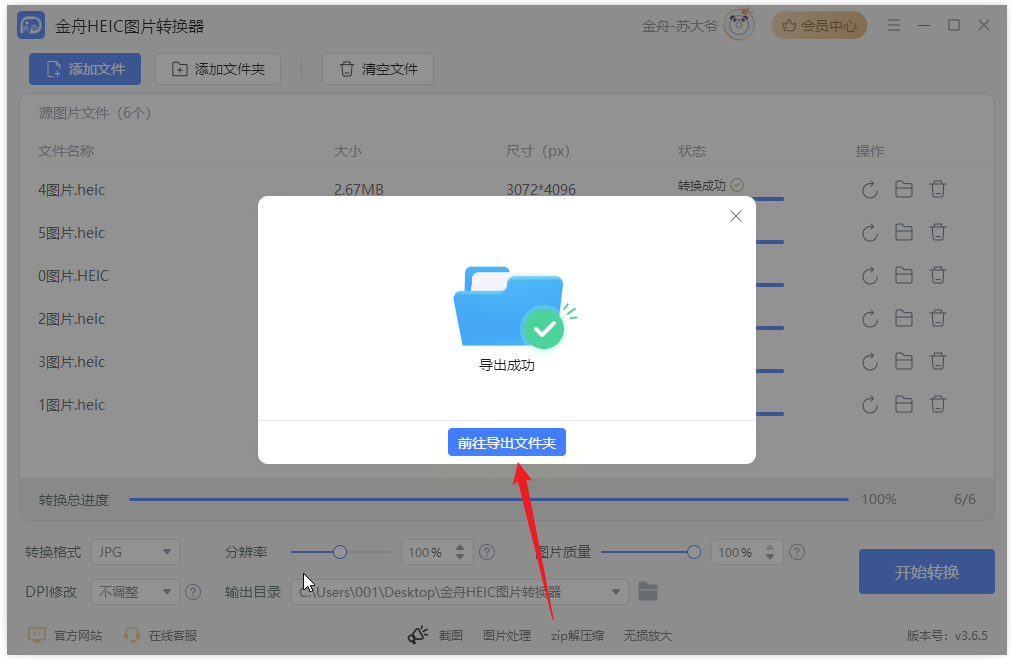Viewport: 1012px width, 662px height.
Task: Open the 图片处理 link
Action: (x=507, y=636)
